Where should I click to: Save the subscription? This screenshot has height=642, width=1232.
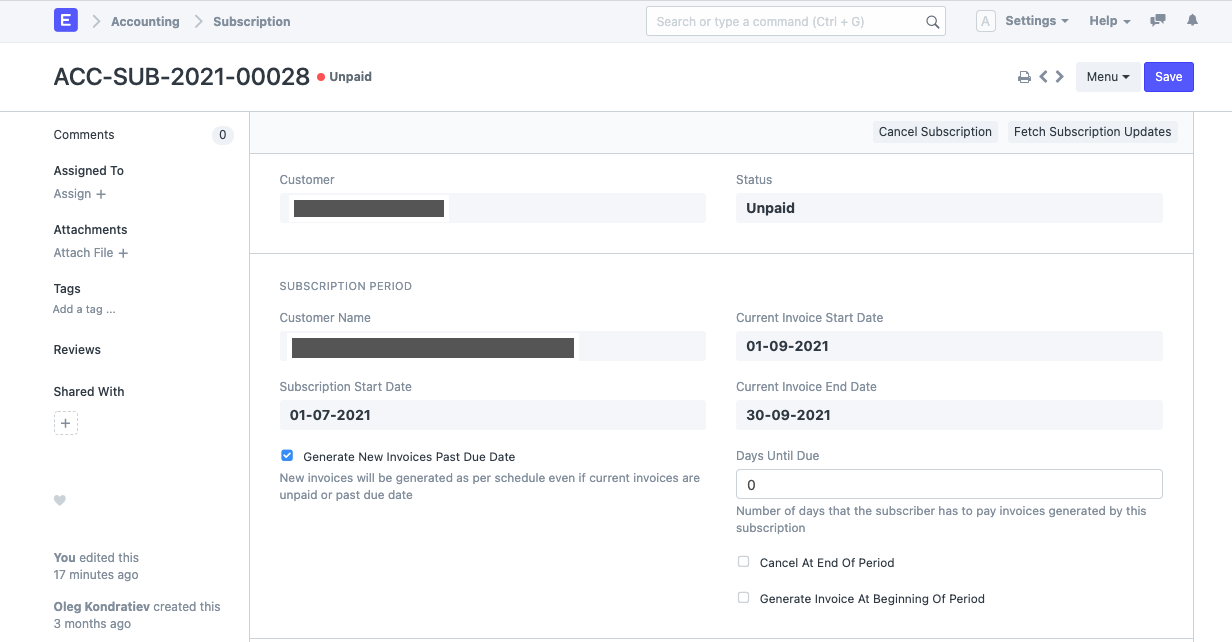pyautogui.click(x=1168, y=76)
